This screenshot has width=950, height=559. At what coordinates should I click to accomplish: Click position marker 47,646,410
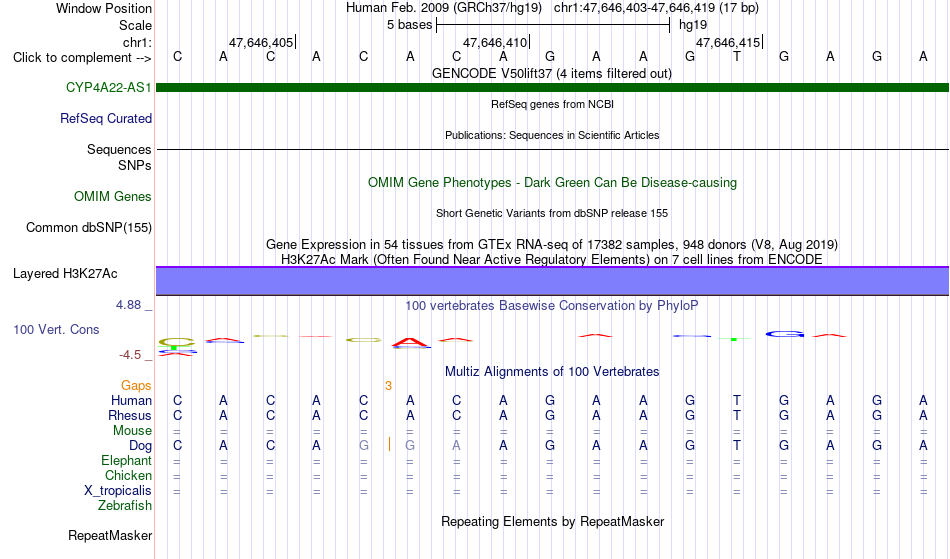point(496,42)
